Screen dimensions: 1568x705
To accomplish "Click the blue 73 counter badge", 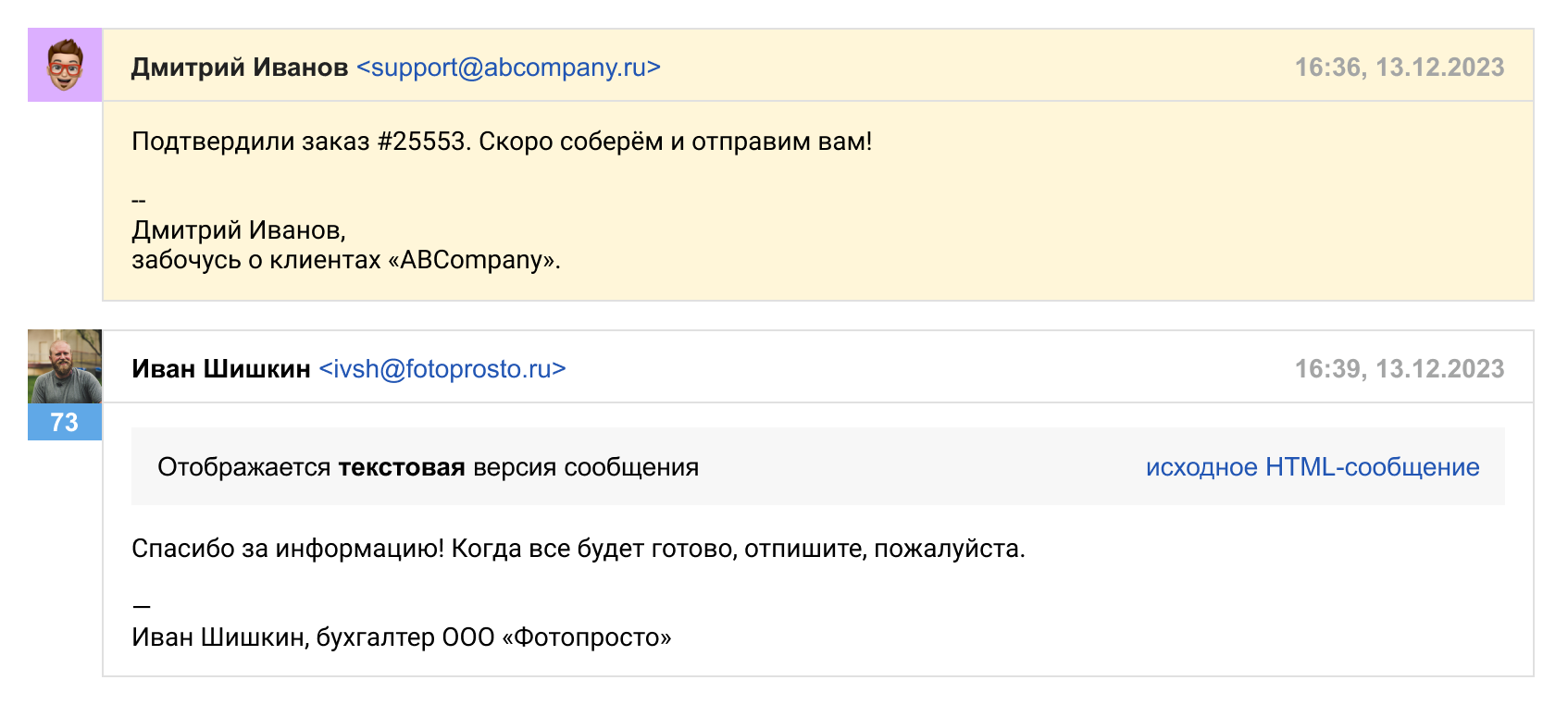I will (x=65, y=422).
